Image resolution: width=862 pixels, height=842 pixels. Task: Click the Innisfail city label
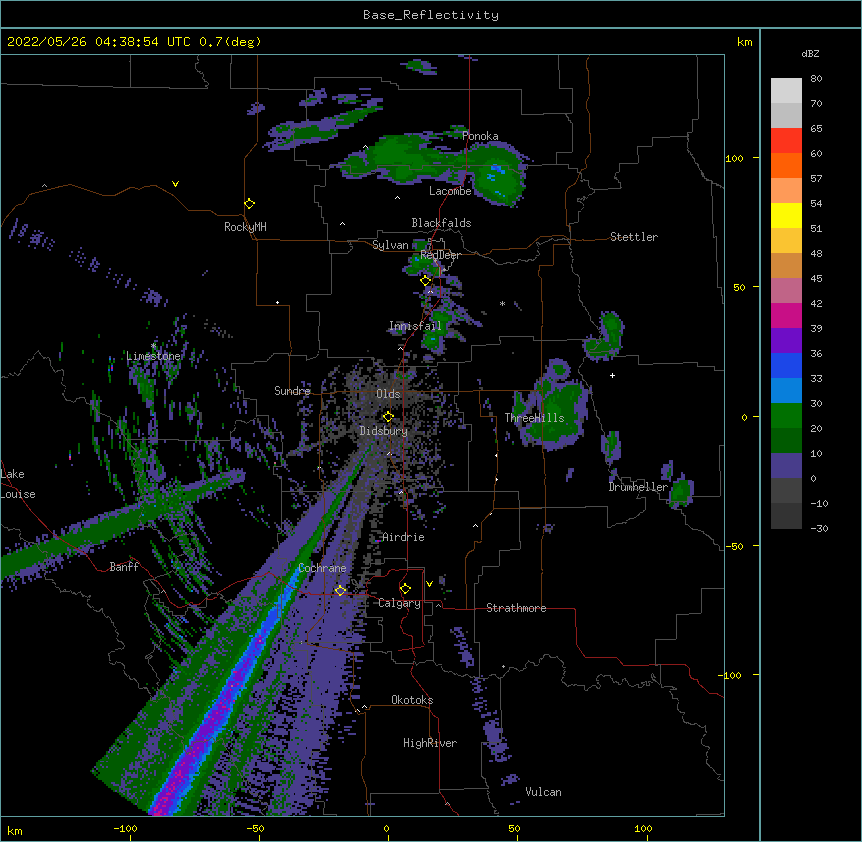point(415,326)
